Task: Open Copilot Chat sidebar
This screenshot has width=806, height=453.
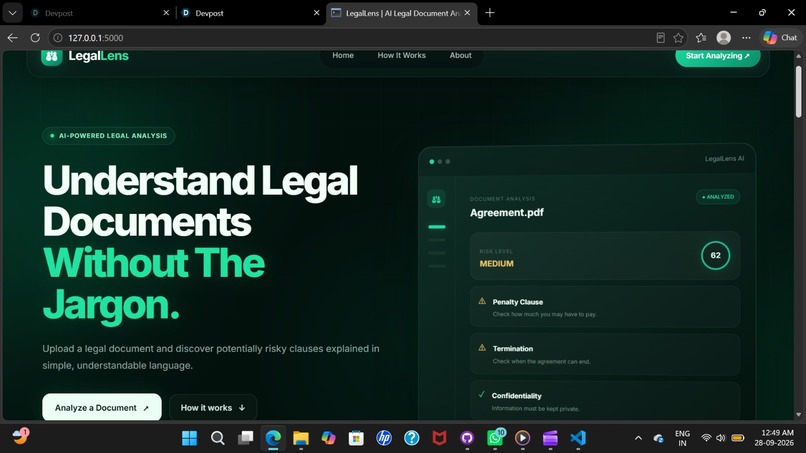Action: tap(780, 38)
